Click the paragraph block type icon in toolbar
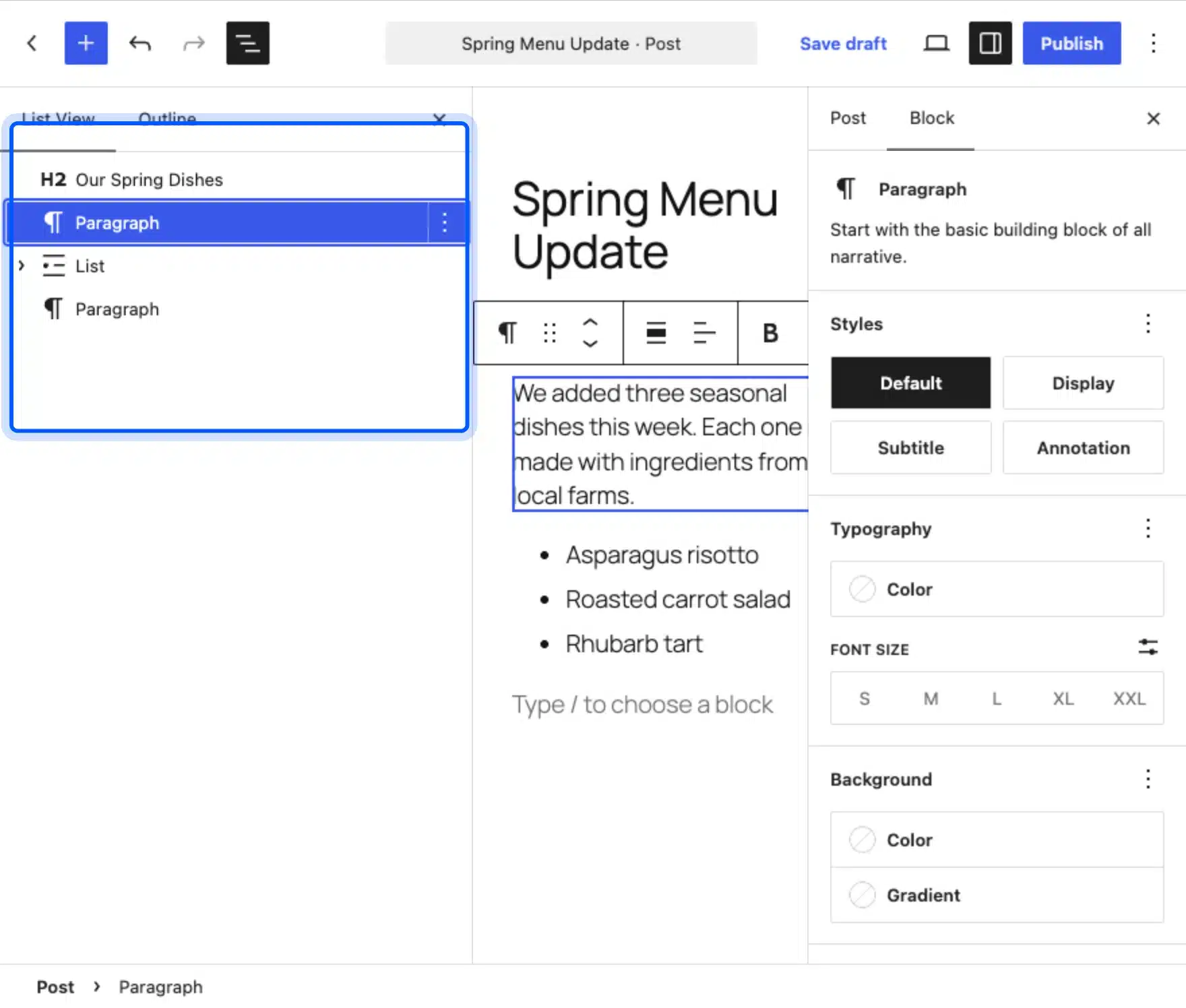1186x1008 pixels. (x=507, y=333)
